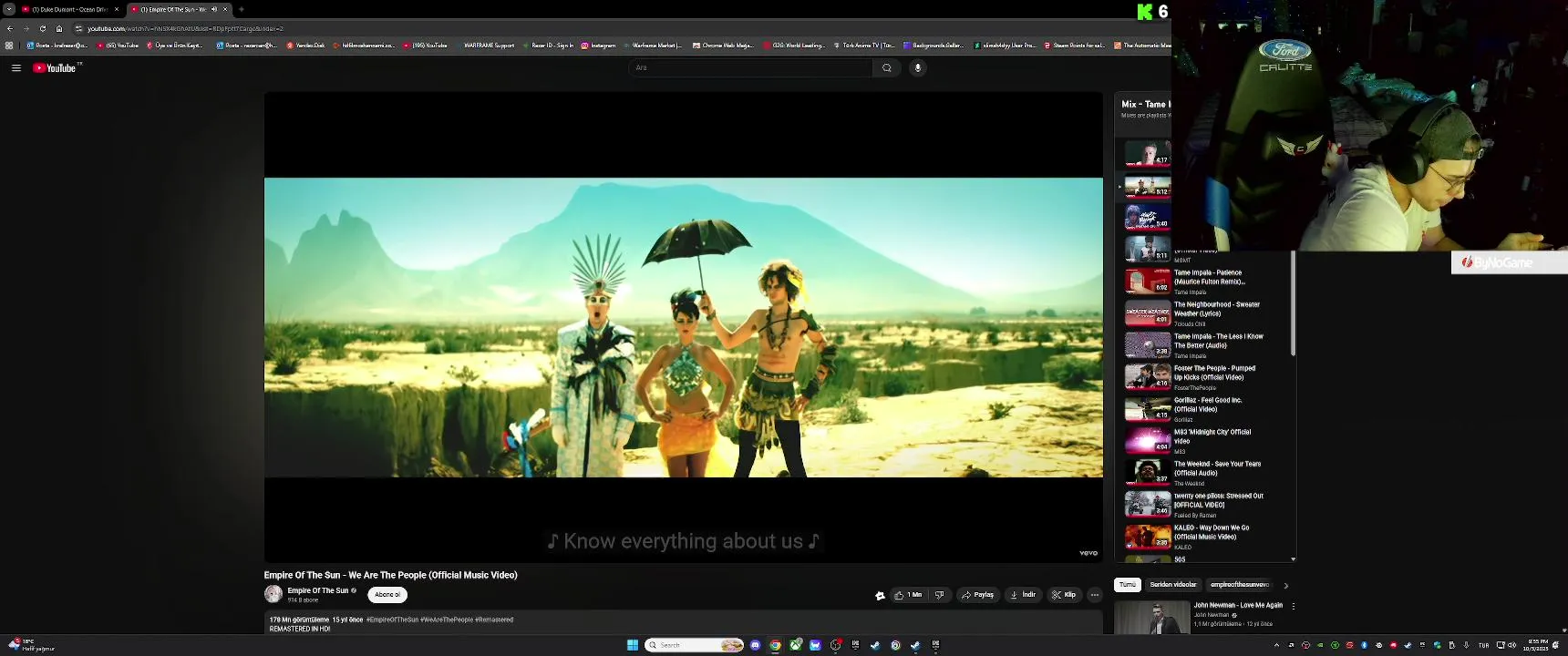The image size is (1568, 656).
Task: Go to the YouTube home logo
Action: pos(57,67)
